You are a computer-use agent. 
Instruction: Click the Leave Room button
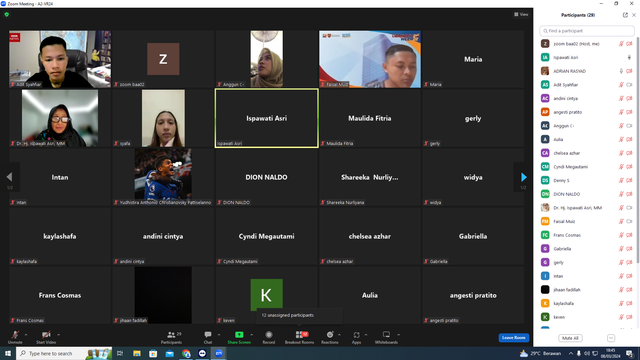[x=513, y=338]
